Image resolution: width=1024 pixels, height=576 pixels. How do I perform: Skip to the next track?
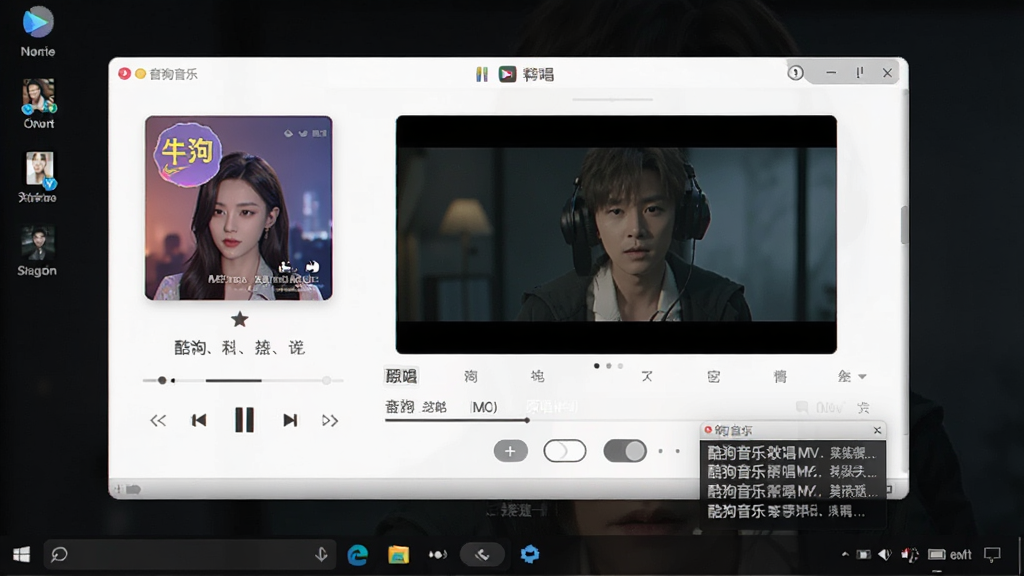point(290,421)
